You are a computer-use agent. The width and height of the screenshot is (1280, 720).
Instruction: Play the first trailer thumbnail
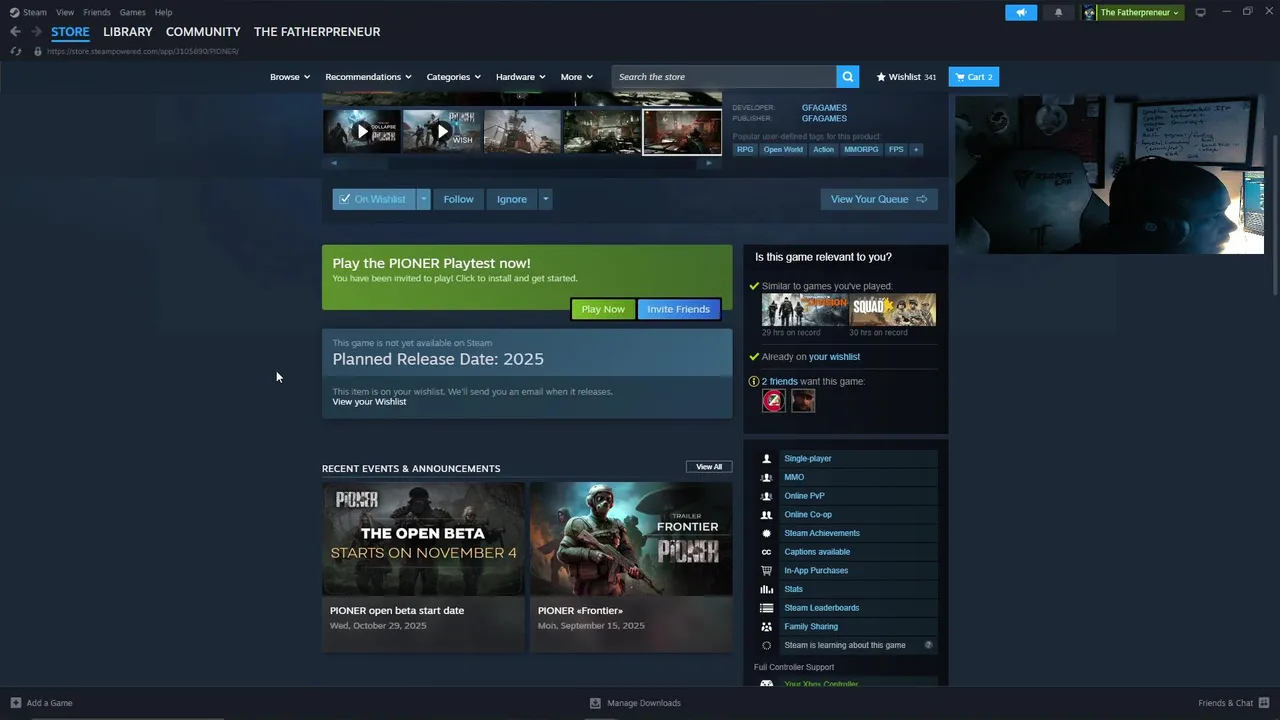[x=362, y=131]
